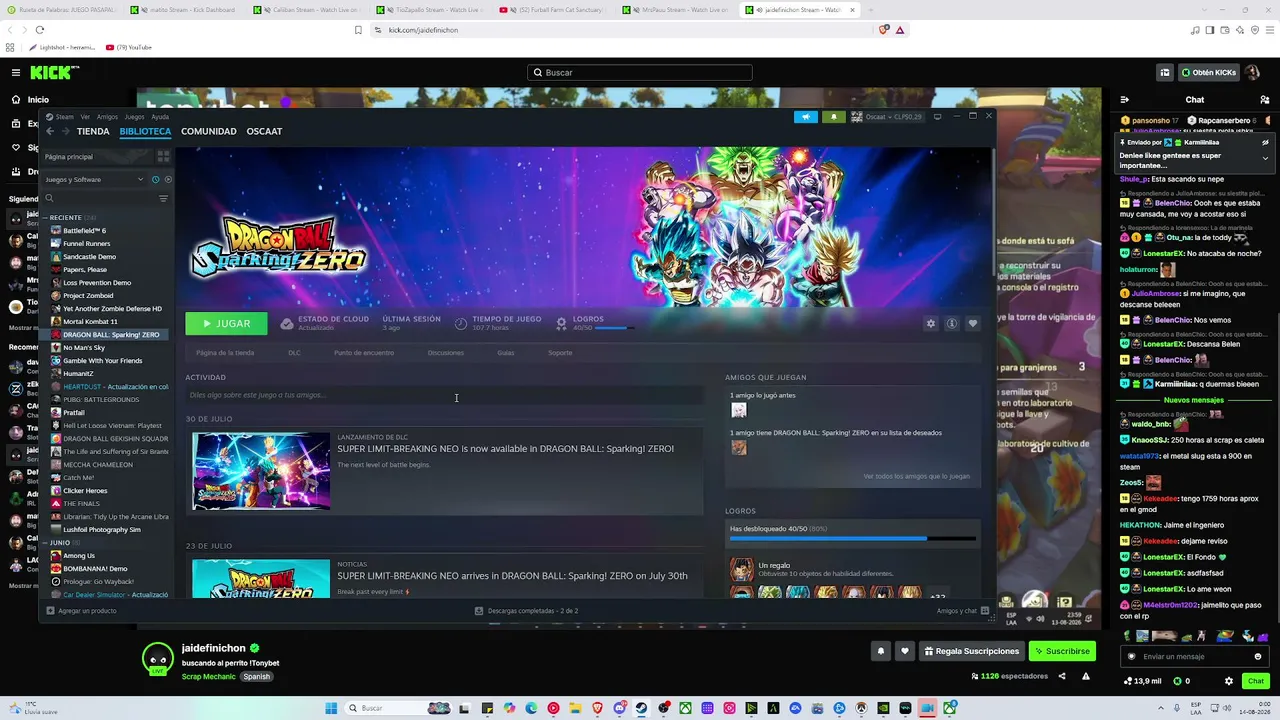Viewport: 1280px width, 720px height.
Task: Open Página de la tienda link
Action: click(x=225, y=353)
